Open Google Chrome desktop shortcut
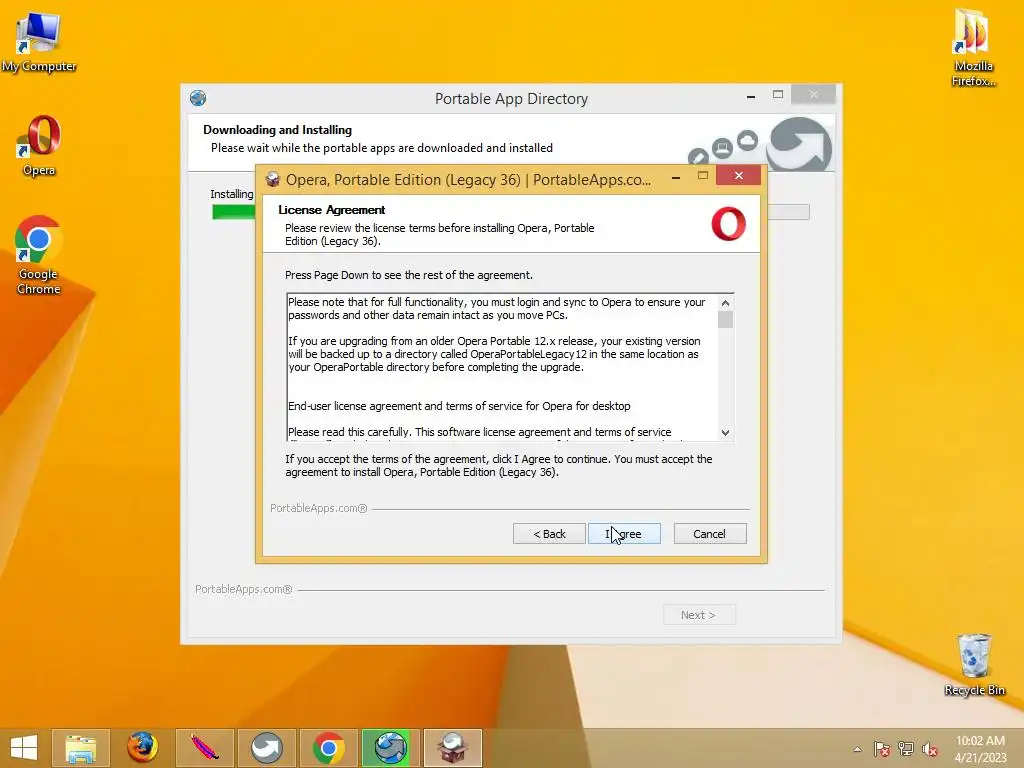Viewport: 1024px width, 768px height. [38, 255]
